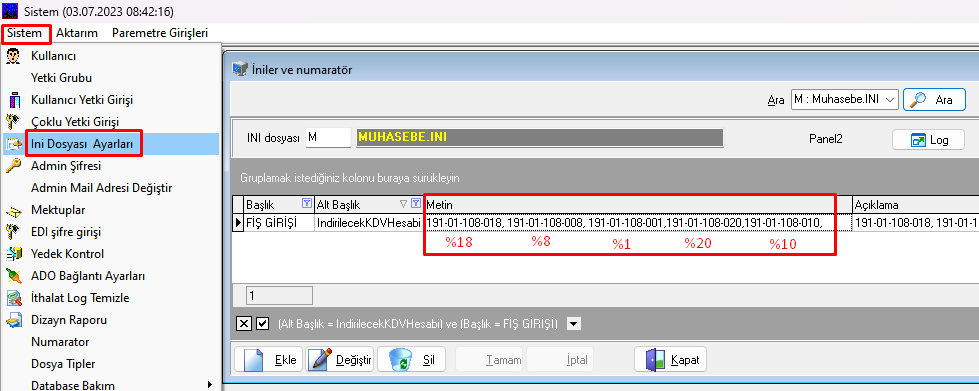The image size is (979, 391).
Task: Click the Dizayn Raporu icon
Action: (13, 320)
